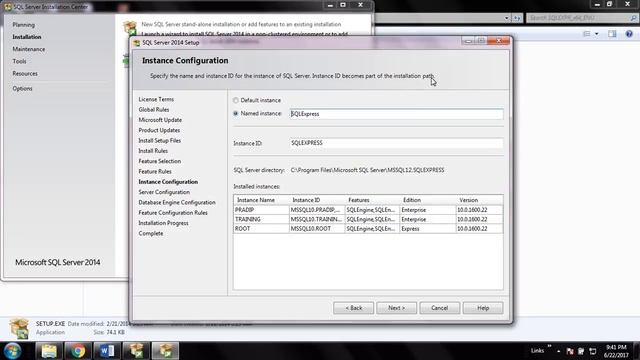Open Planning in Installation Center
This screenshot has width=640, height=360.
tap(24, 25)
